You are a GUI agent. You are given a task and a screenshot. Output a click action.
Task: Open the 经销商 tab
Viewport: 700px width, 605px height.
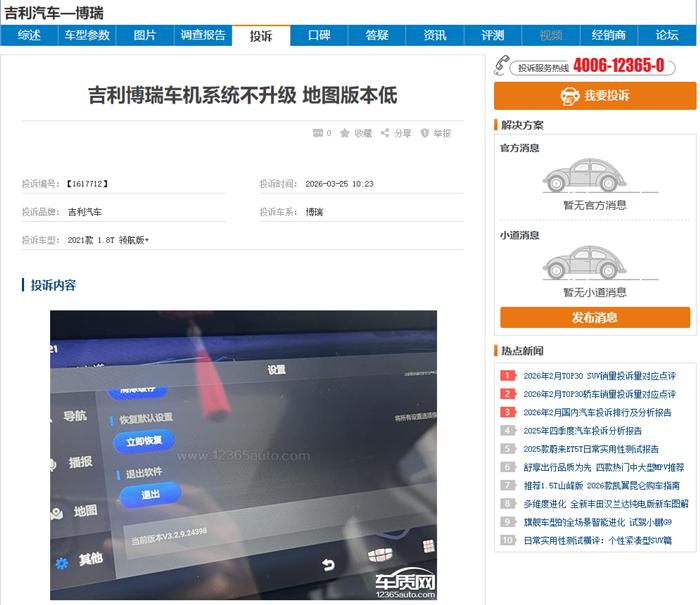(x=609, y=35)
